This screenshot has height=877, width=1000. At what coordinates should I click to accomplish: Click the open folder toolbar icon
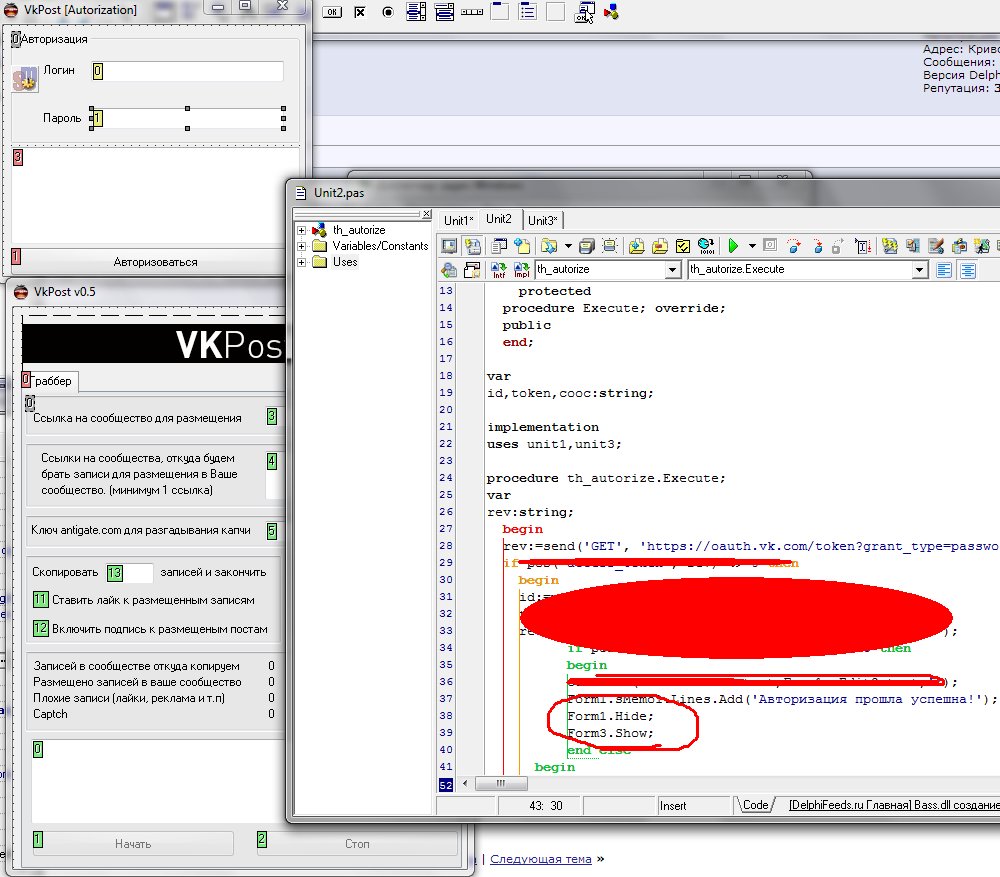point(548,246)
